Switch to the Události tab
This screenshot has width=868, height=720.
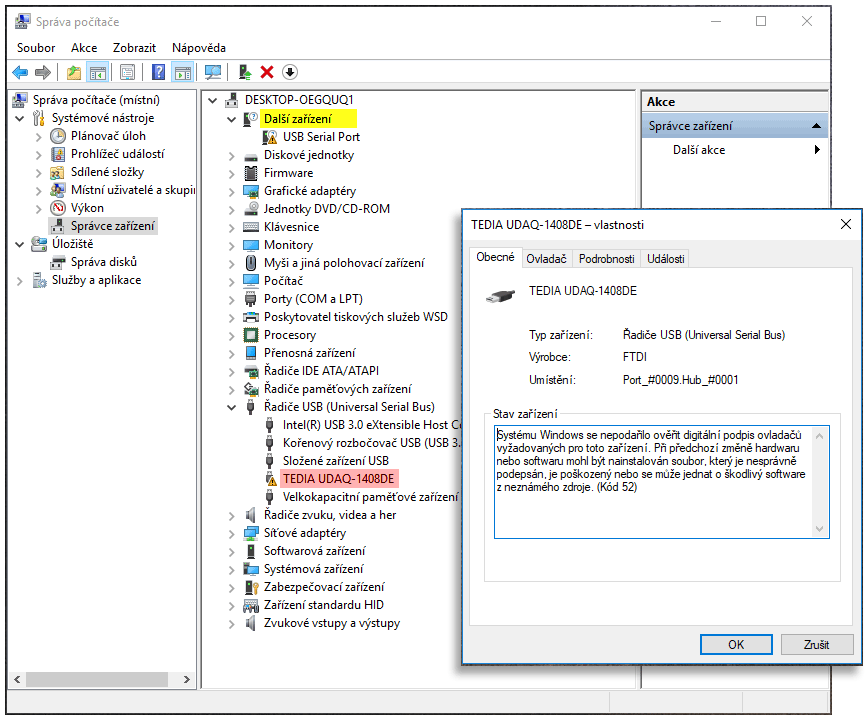pyautogui.click(x=666, y=258)
